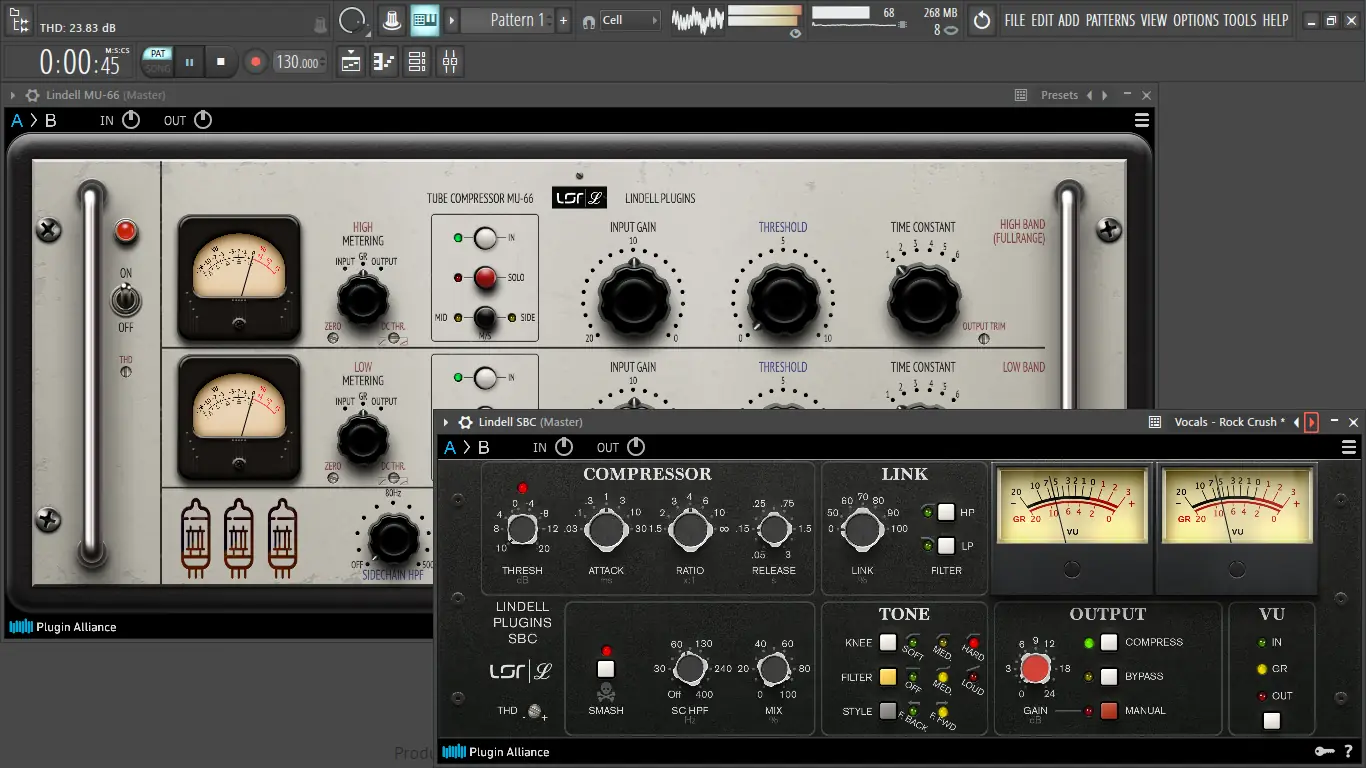Open the EDIT menu
Image resolution: width=1366 pixels, height=768 pixels.
1042,20
